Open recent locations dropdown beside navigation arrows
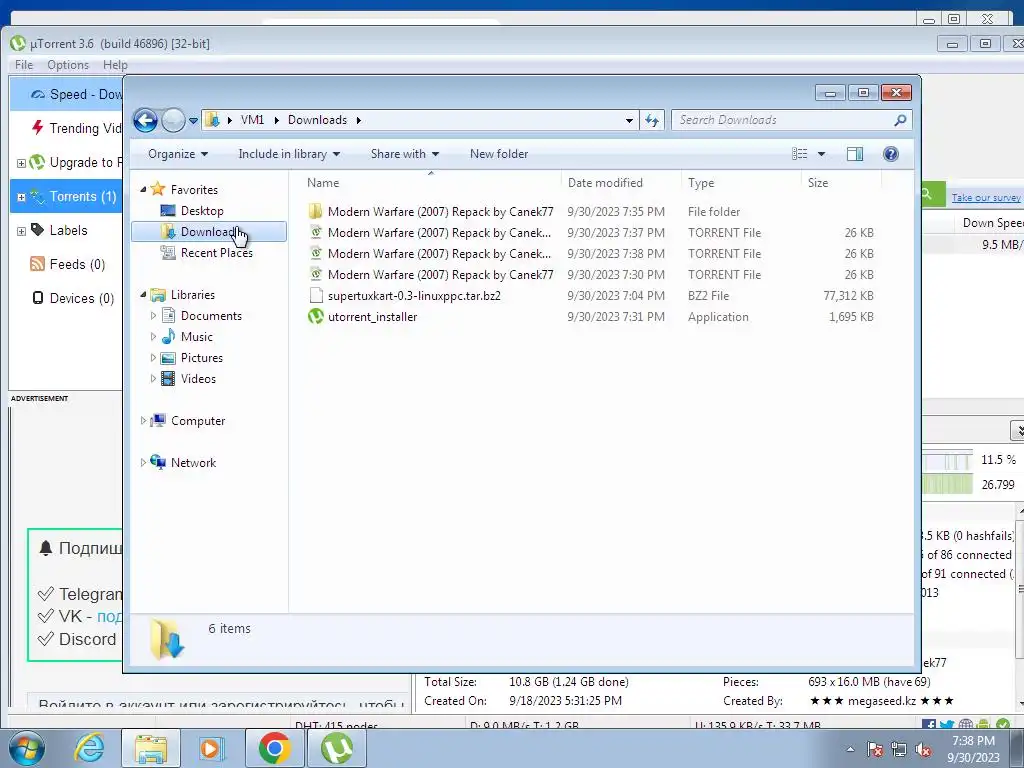The width and height of the screenshot is (1024, 768). [x=193, y=121]
